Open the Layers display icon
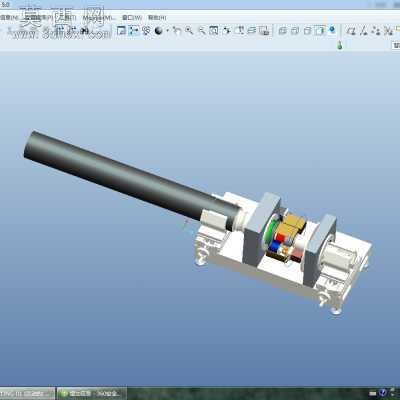 pos(252,31)
